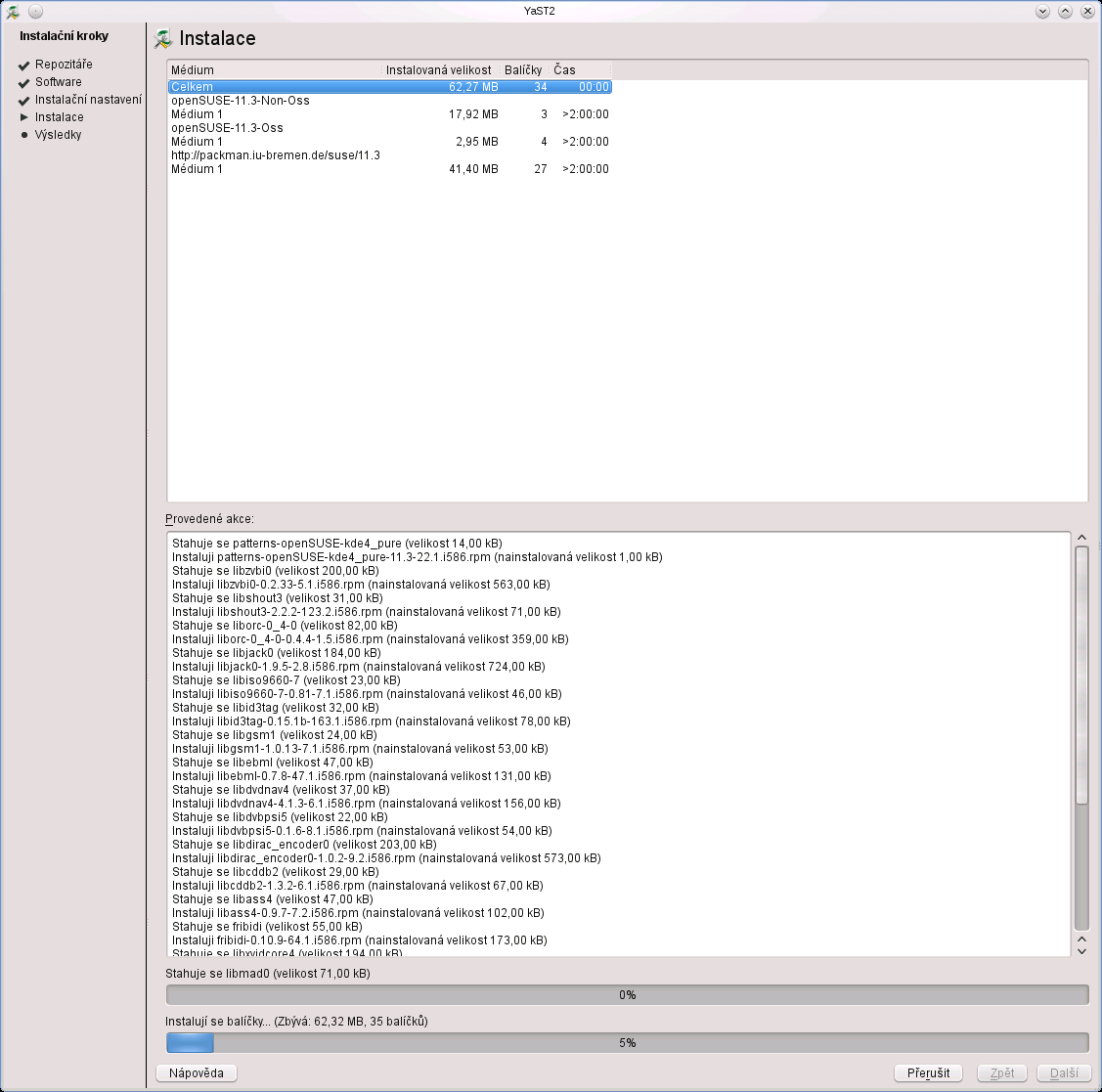Click the round pin button in title bar
Viewport: 1102px width, 1092px height.
pos(36,12)
